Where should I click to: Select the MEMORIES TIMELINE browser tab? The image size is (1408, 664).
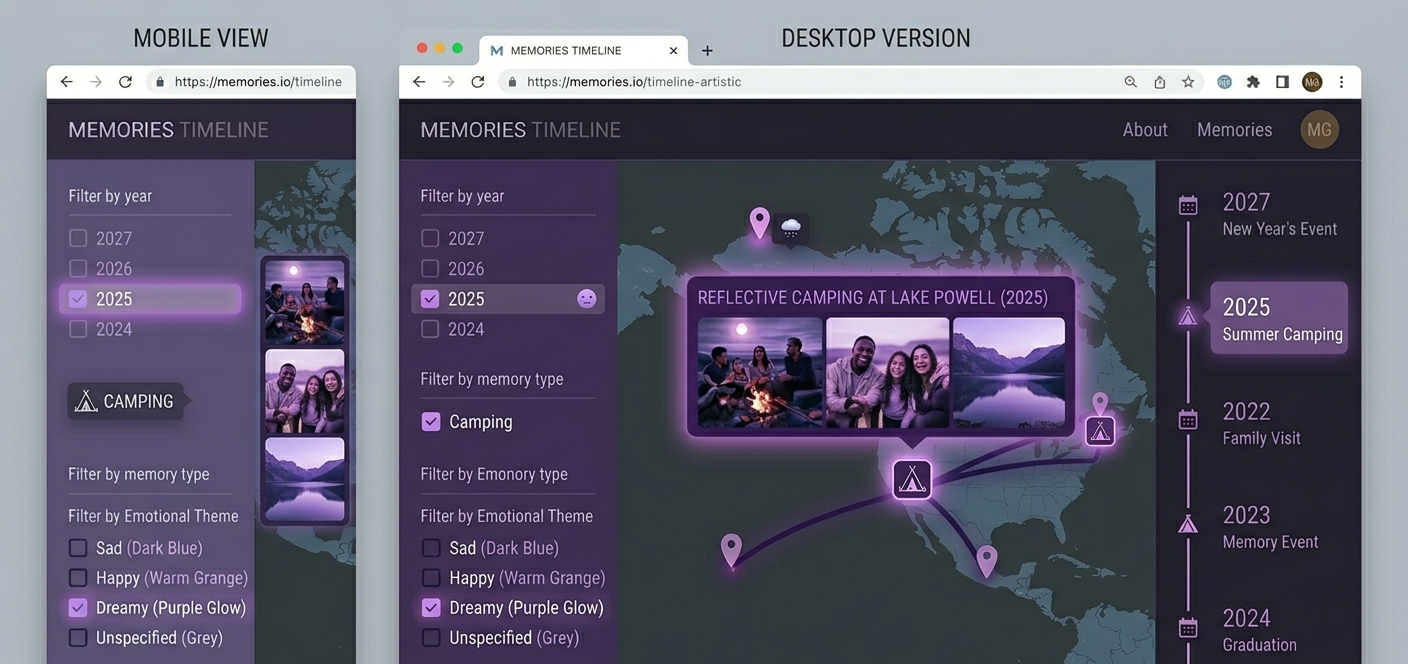point(584,50)
